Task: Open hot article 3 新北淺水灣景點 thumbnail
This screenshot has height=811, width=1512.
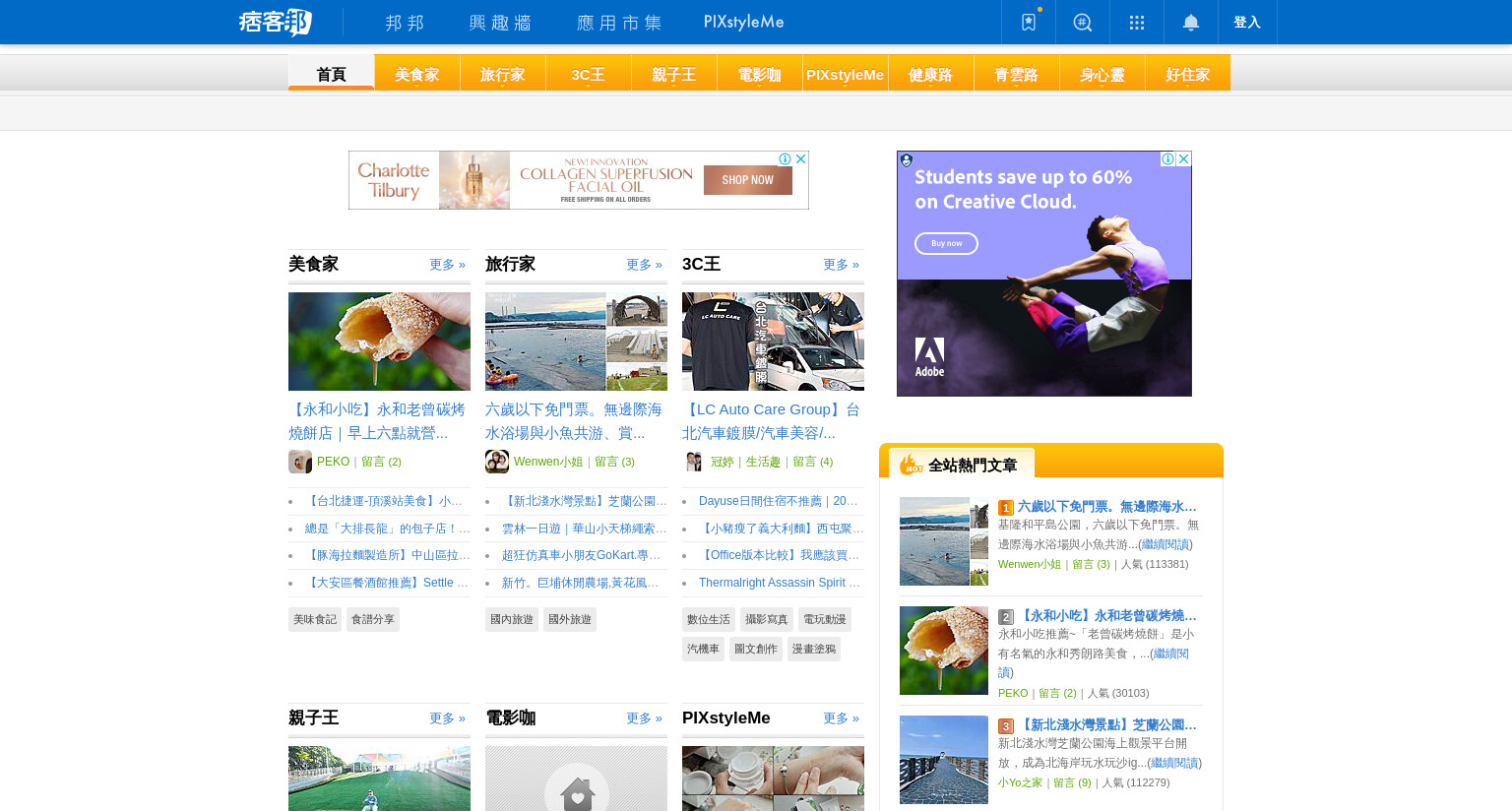Action: (x=944, y=760)
